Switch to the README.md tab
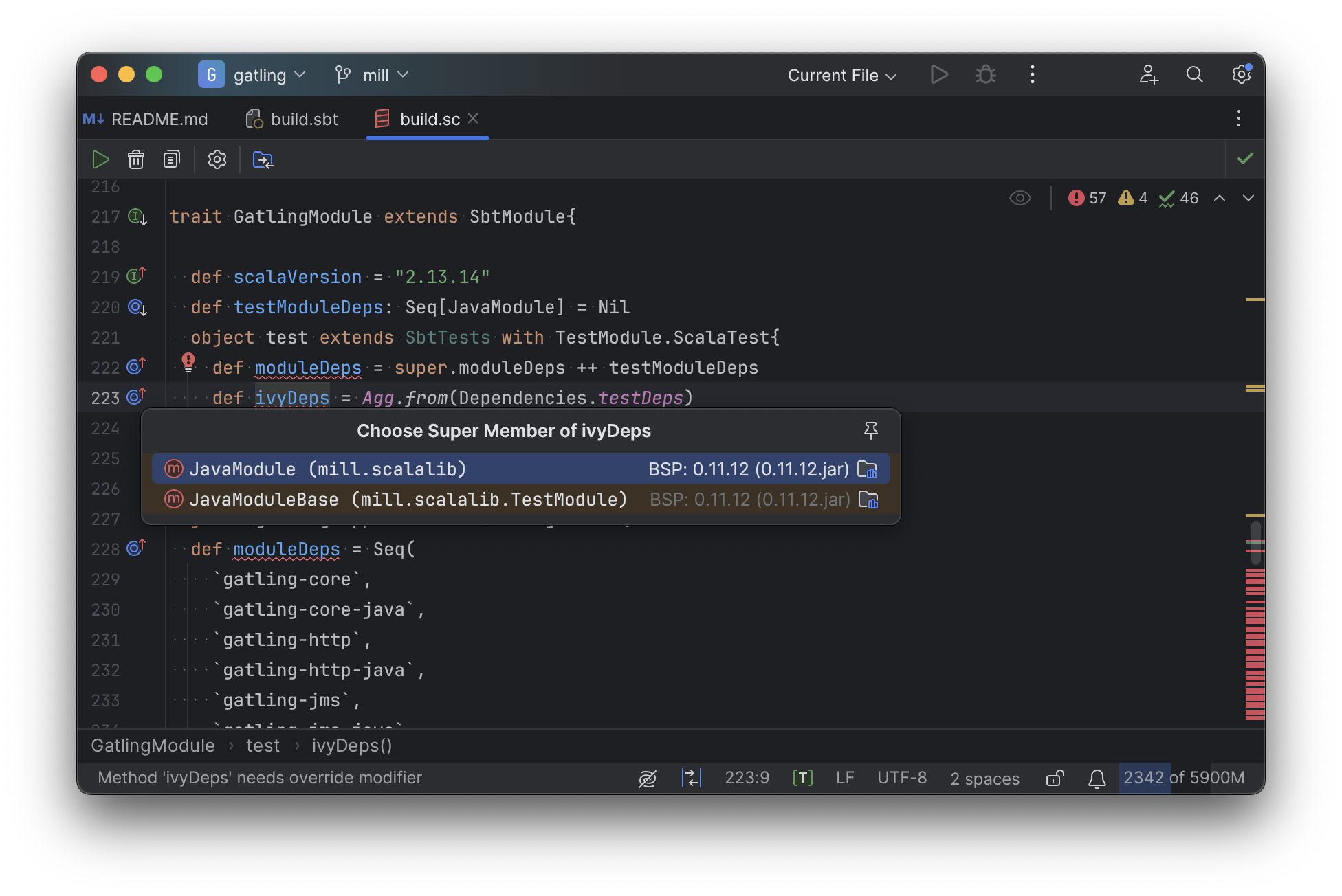 point(159,119)
